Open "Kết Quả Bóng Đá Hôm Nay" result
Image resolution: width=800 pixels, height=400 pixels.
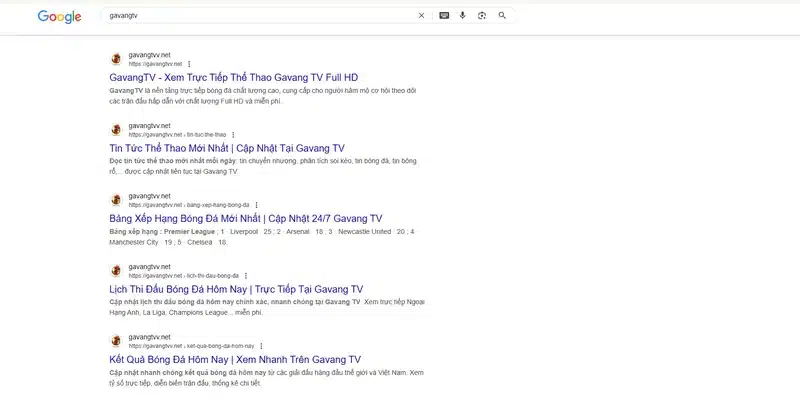[234, 359]
